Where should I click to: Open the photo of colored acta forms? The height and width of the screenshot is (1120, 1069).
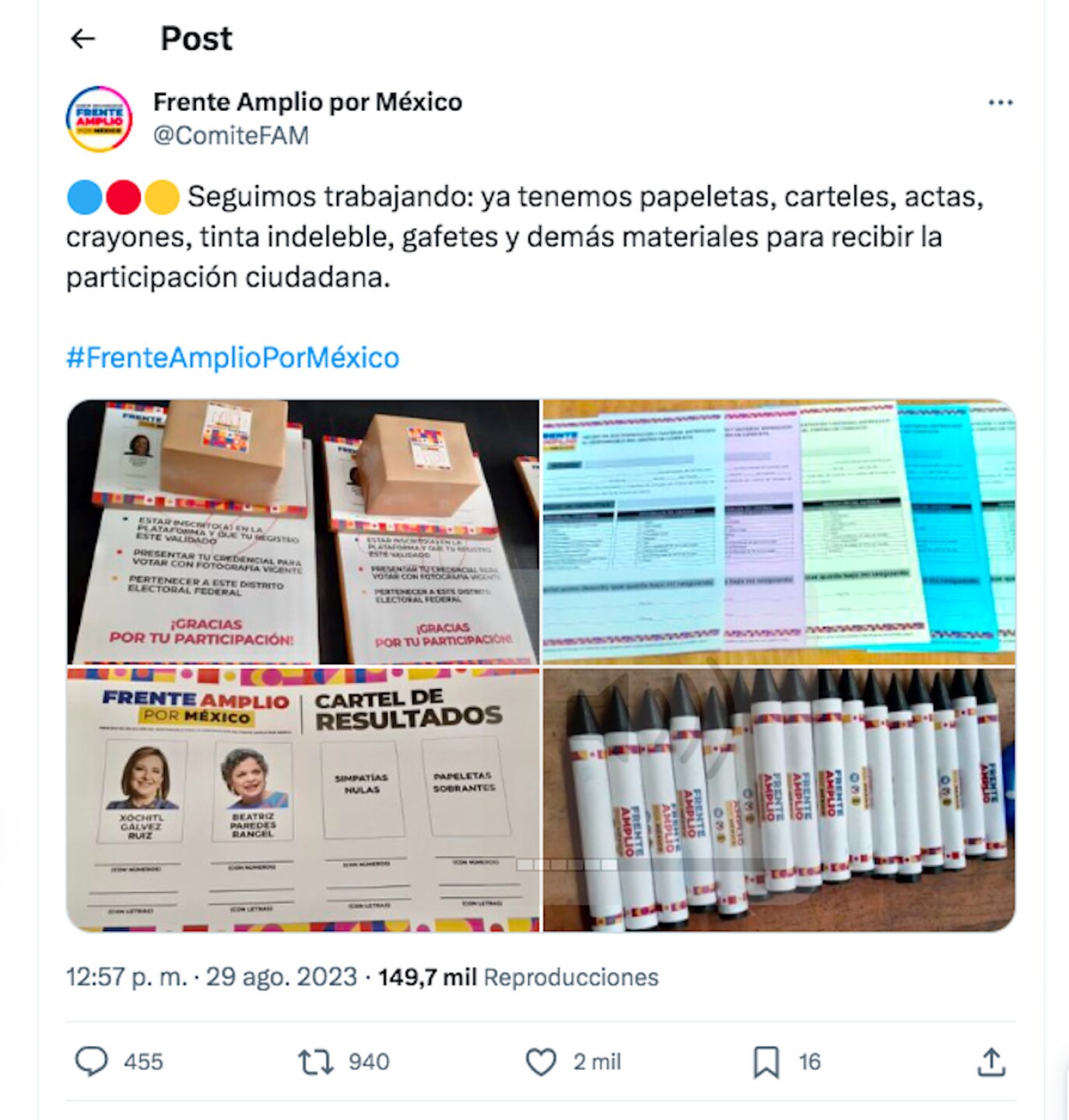pyautogui.click(x=779, y=532)
